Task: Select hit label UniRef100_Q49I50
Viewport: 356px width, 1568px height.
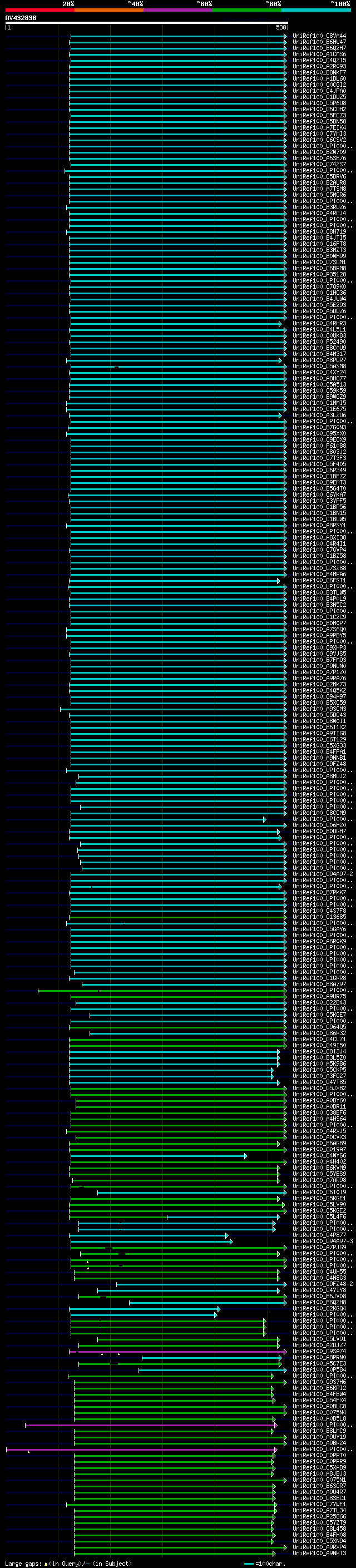Action: pos(319,1045)
